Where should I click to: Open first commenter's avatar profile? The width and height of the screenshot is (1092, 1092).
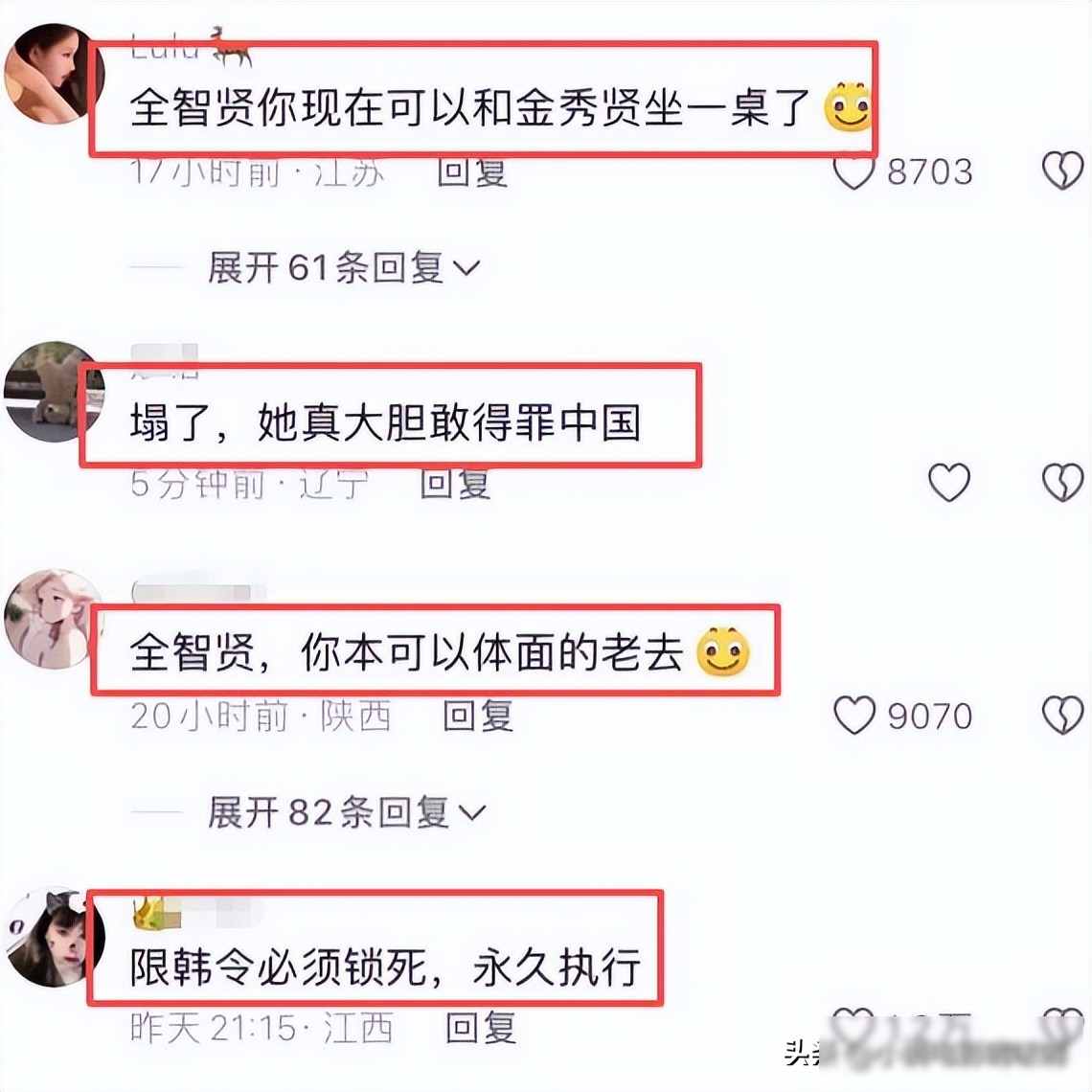point(53,74)
